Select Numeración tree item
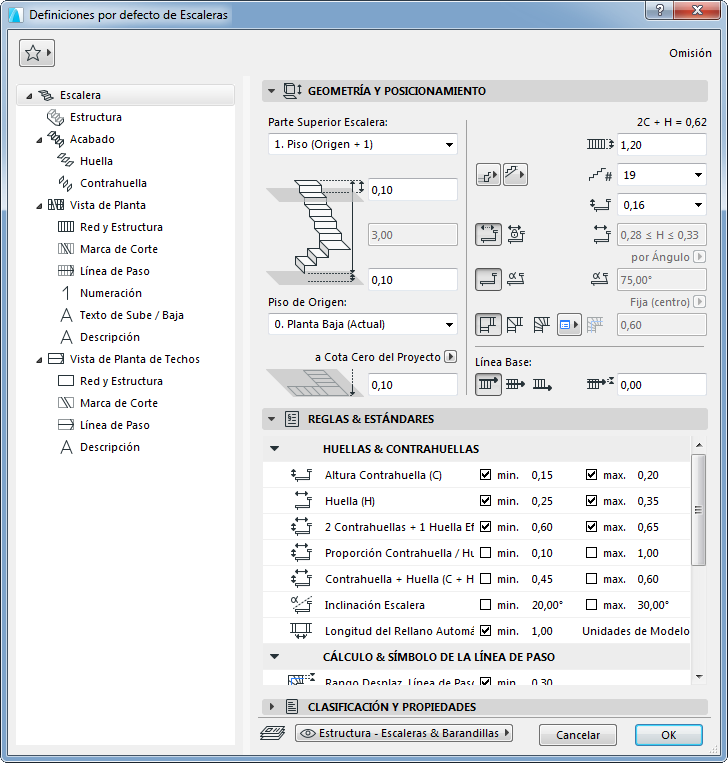 click(x=111, y=293)
